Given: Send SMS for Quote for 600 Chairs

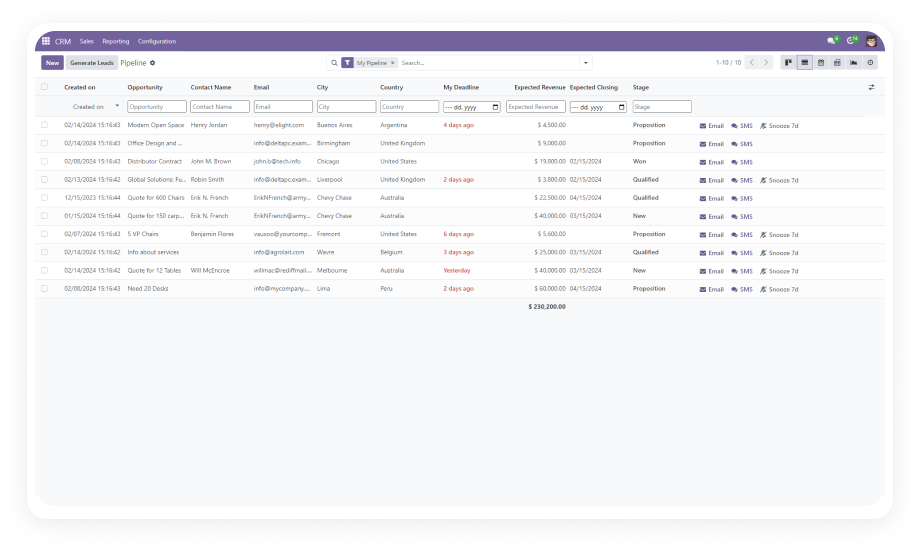Looking at the screenshot, I should tap(742, 198).
